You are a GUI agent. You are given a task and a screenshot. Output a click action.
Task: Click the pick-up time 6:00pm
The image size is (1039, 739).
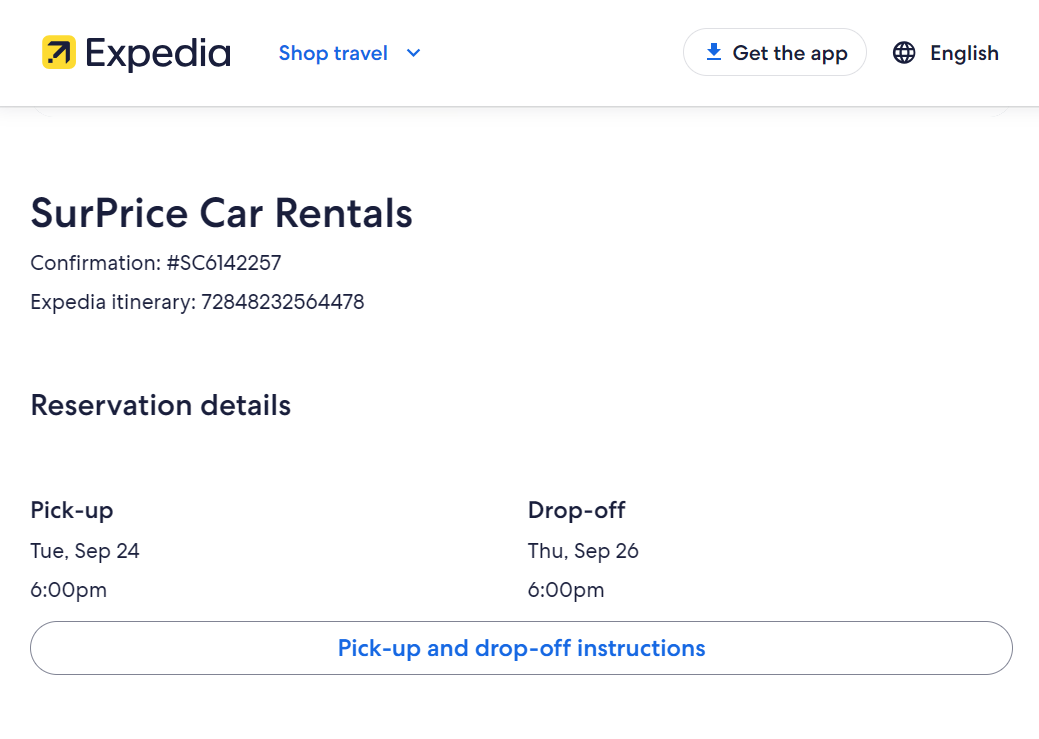click(x=68, y=590)
